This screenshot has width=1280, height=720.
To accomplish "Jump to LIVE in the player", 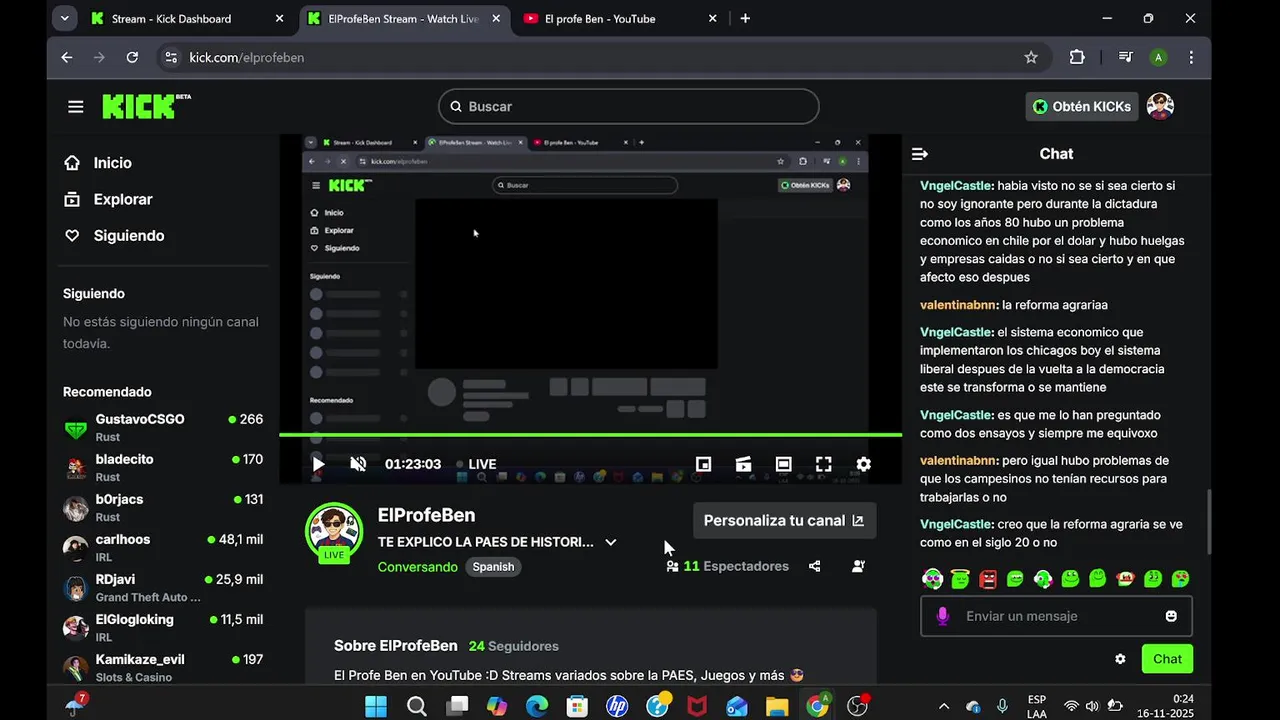I will click(476, 464).
